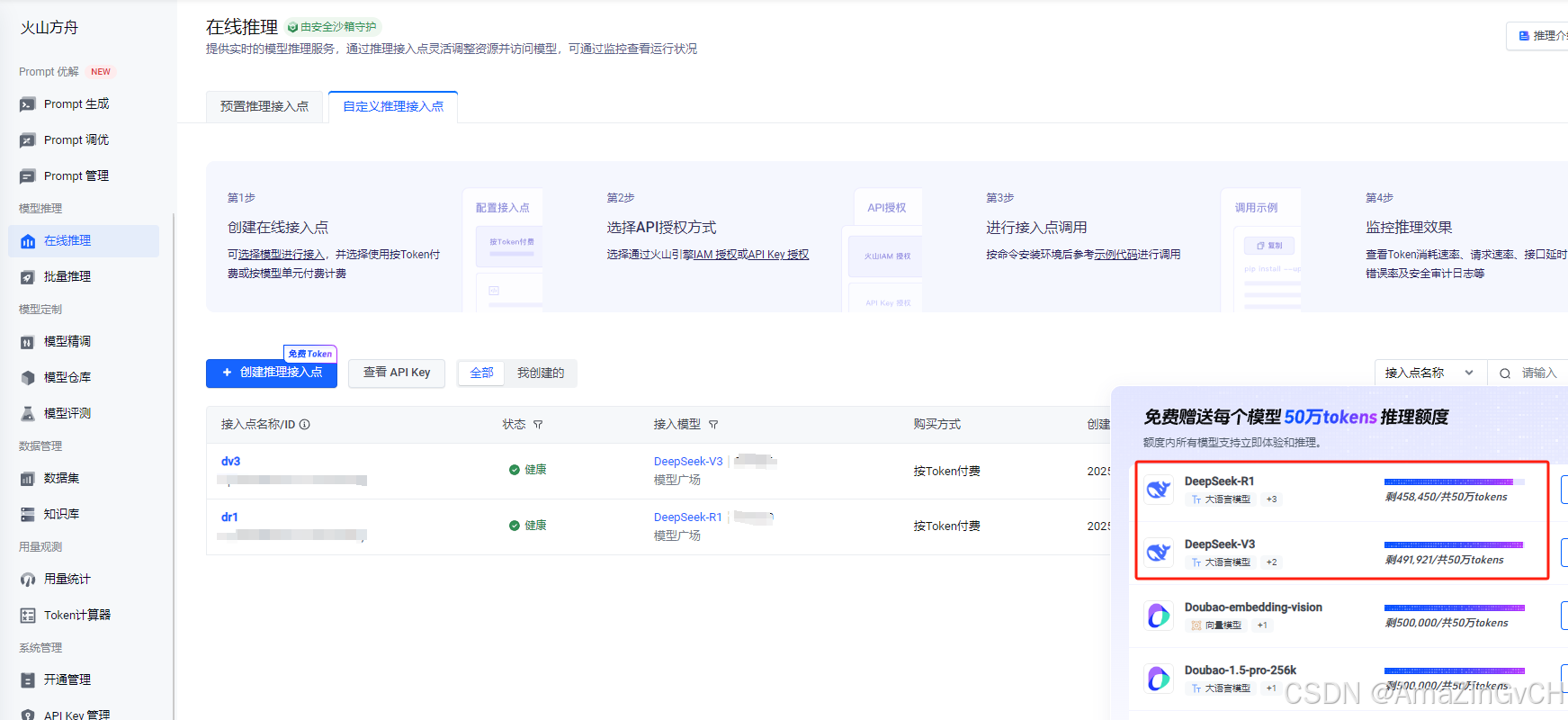
Task: Click 查看 API Key button
Action: click(x=397, y=373)
